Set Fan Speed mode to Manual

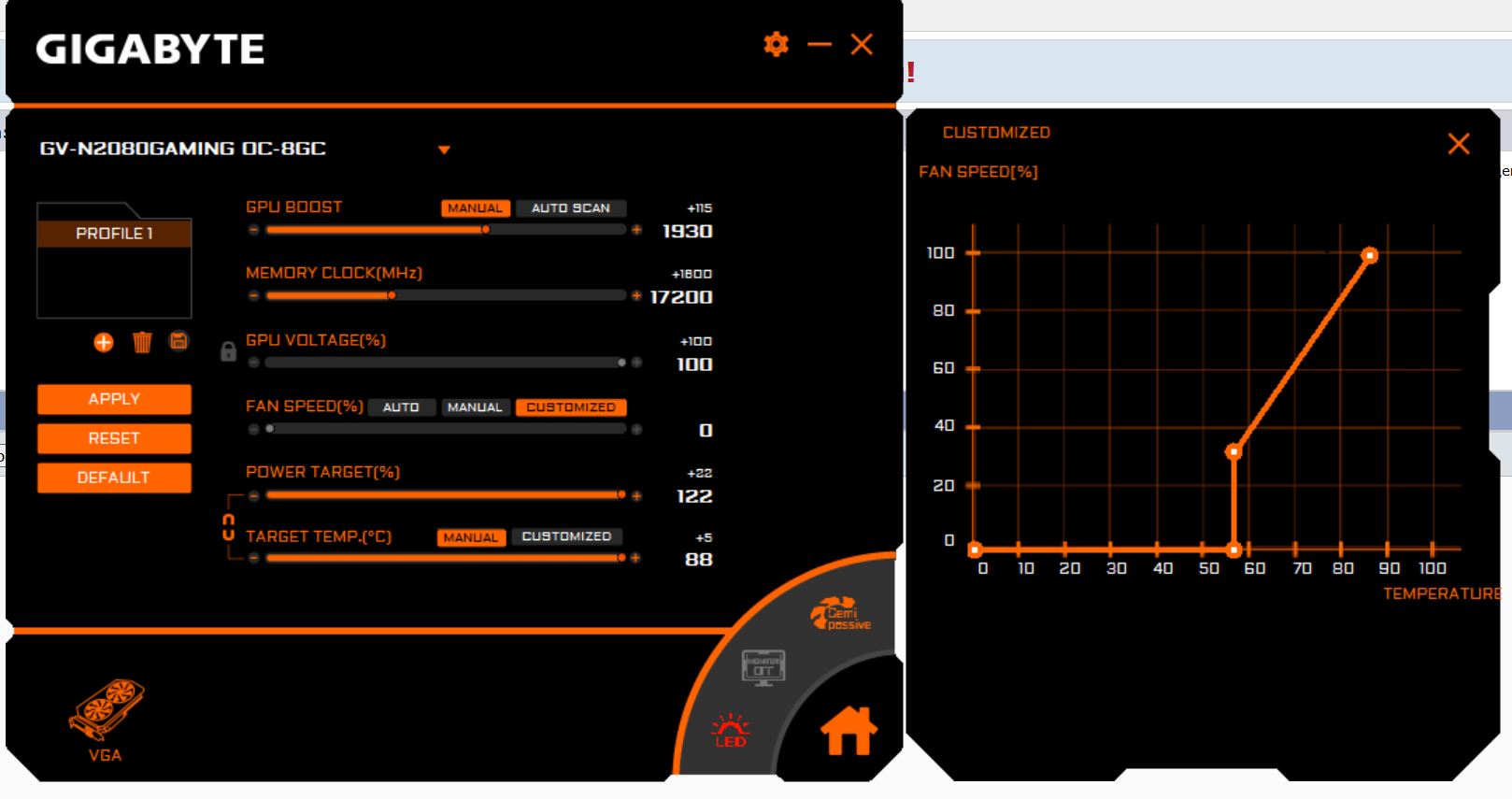click(x=475, y=407)
